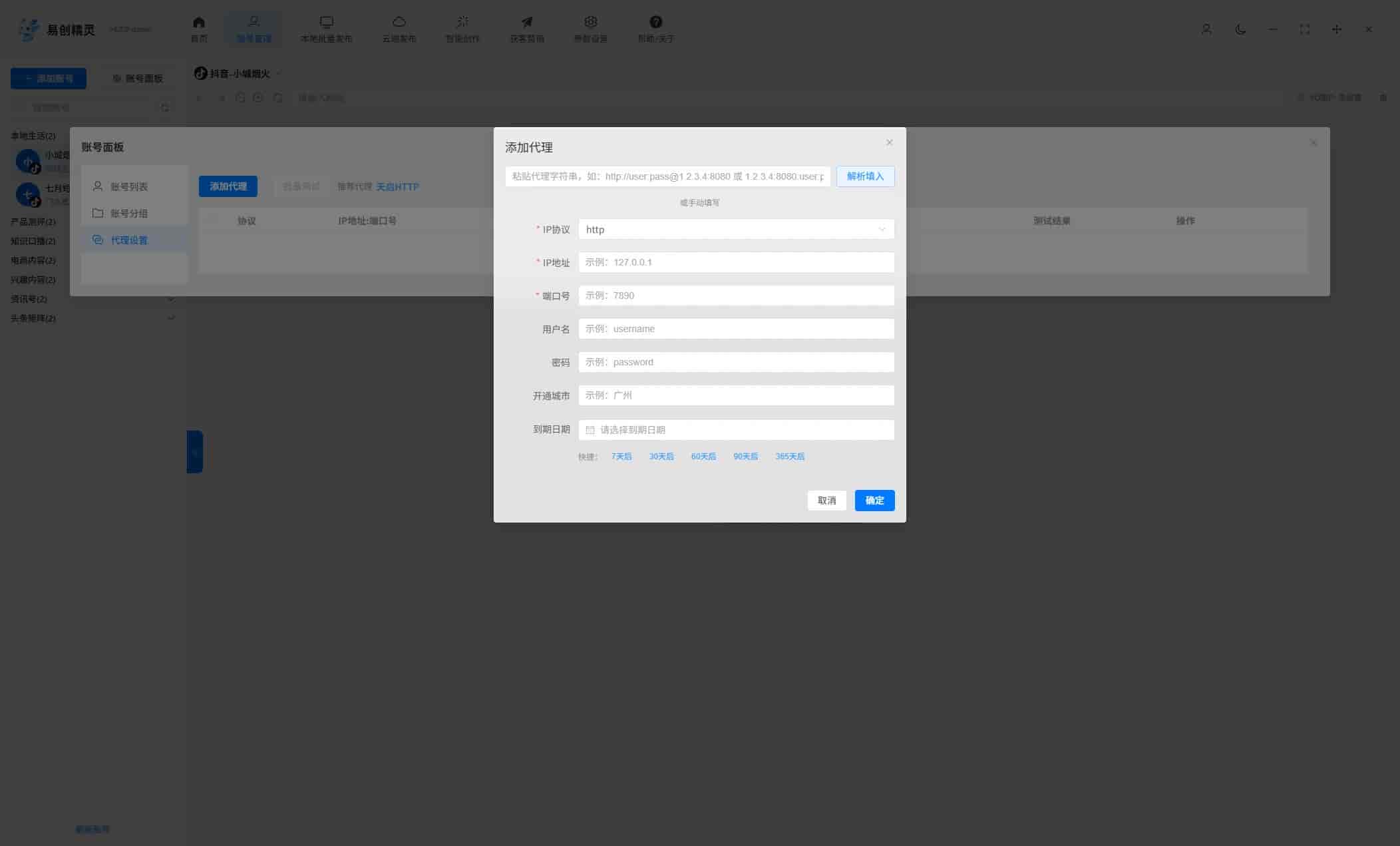1400x846 pixels.
Task: Open the question-mark help icon
Action: point(655,22)
